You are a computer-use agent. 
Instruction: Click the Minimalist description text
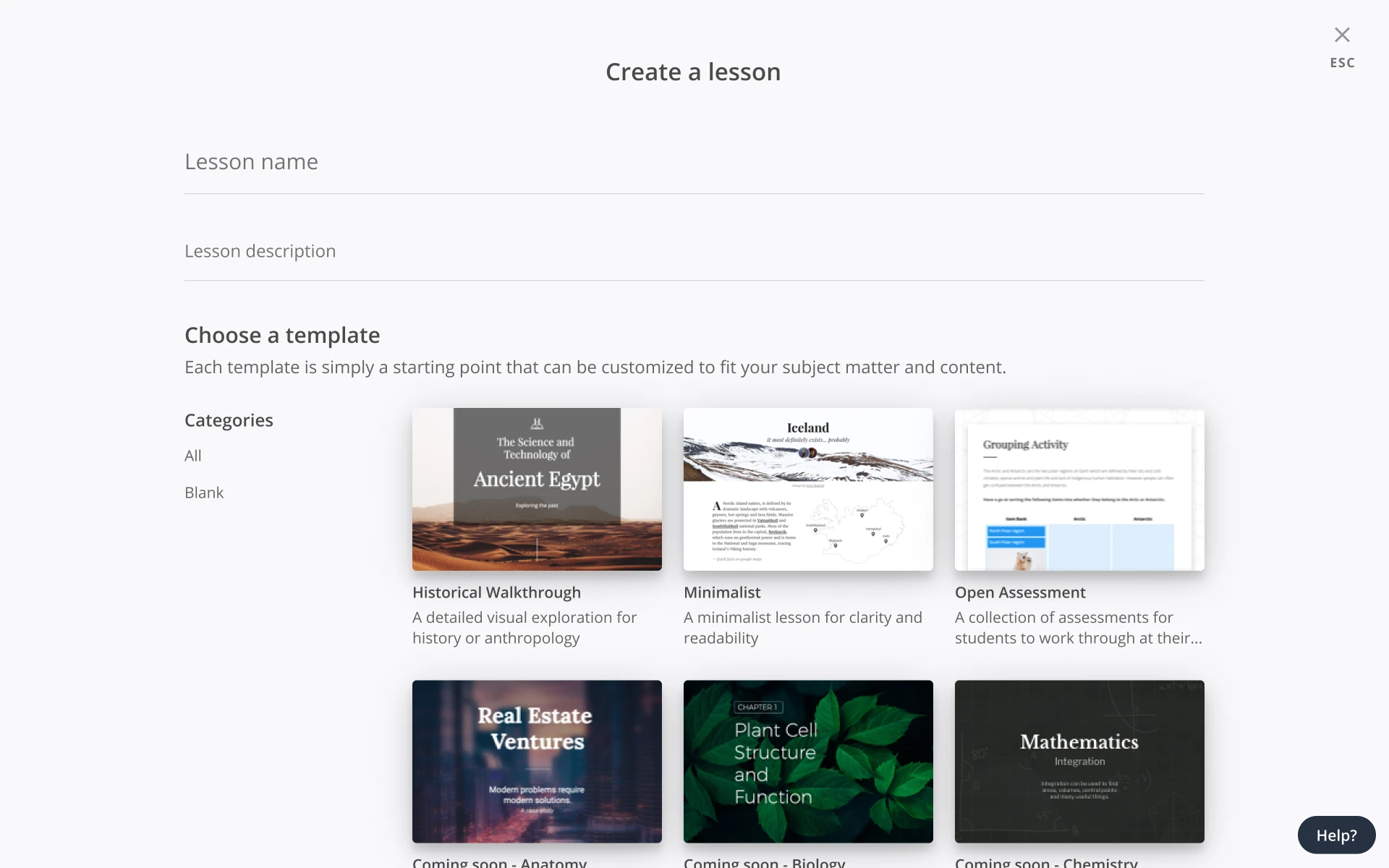coord(803,628)
